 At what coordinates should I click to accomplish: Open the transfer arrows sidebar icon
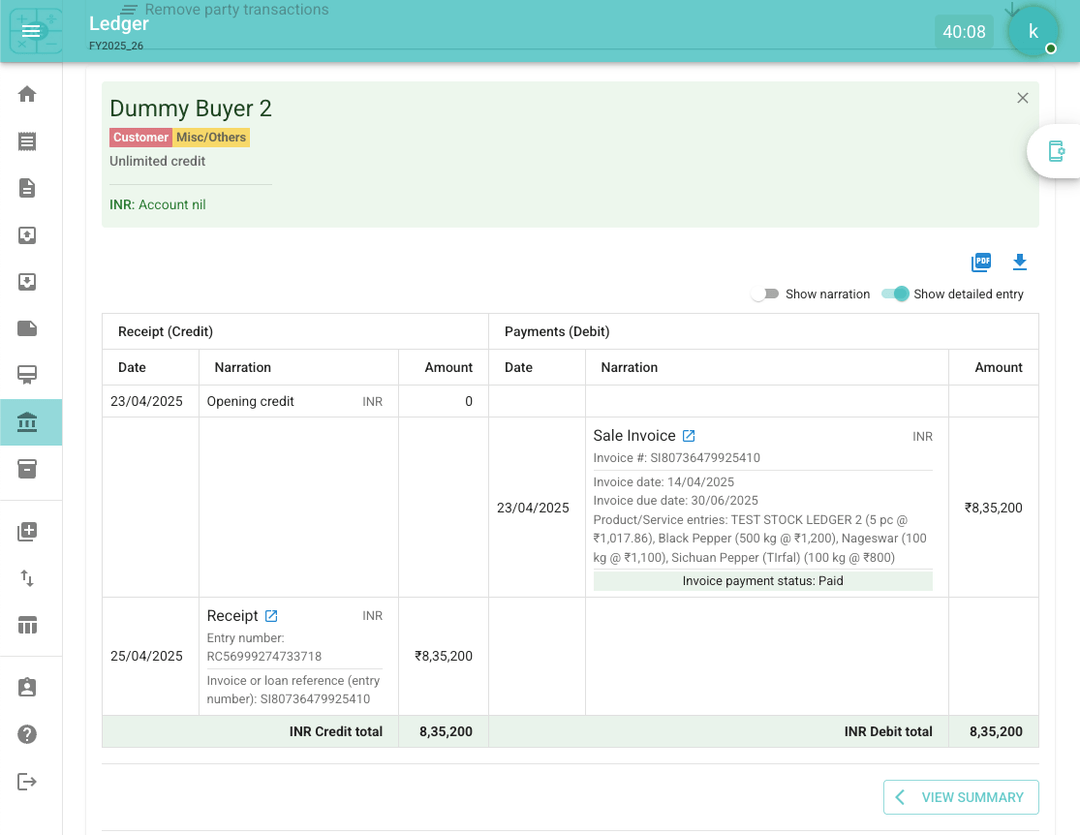point(27,578)
